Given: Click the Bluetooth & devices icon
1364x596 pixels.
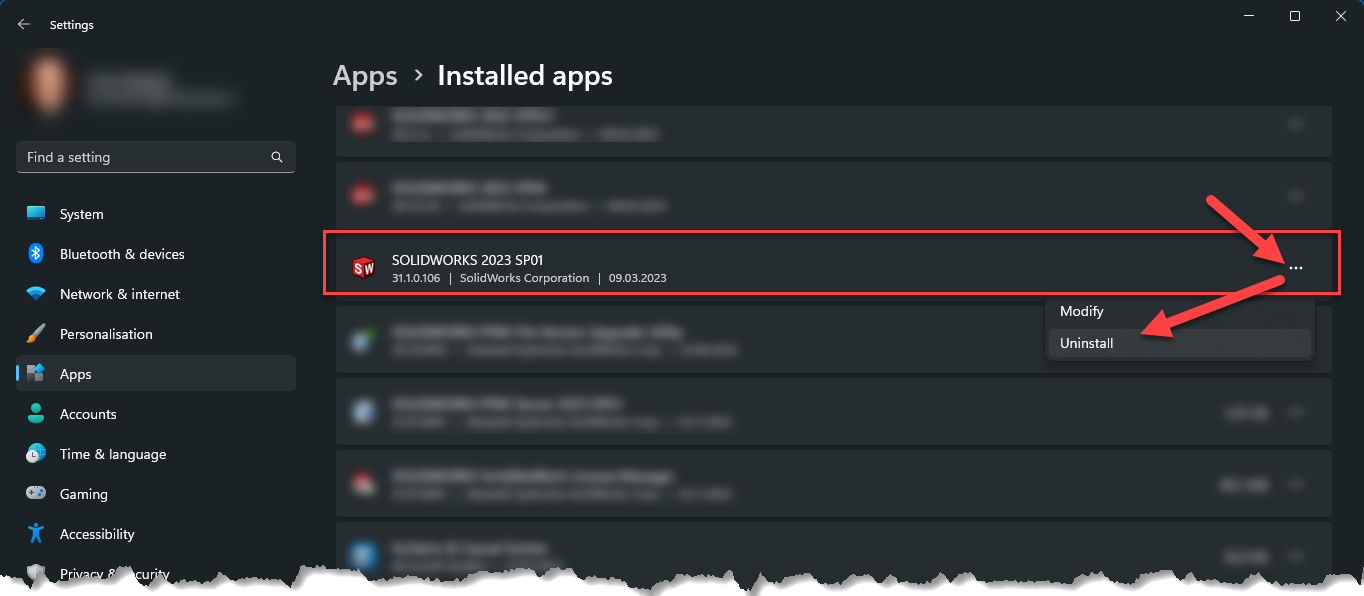Looking at the screenshot, I should click(x=36, y=254).
